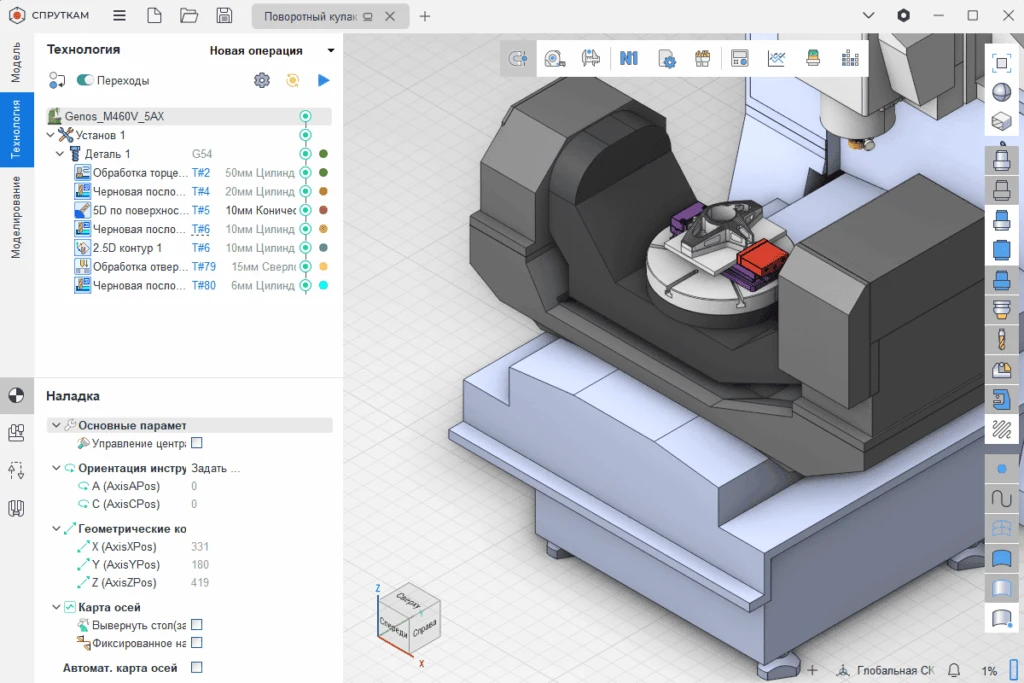Collapse the Установ 1 tree node
The width and height of the screenshot is (1024, 683).
[51, 135]
